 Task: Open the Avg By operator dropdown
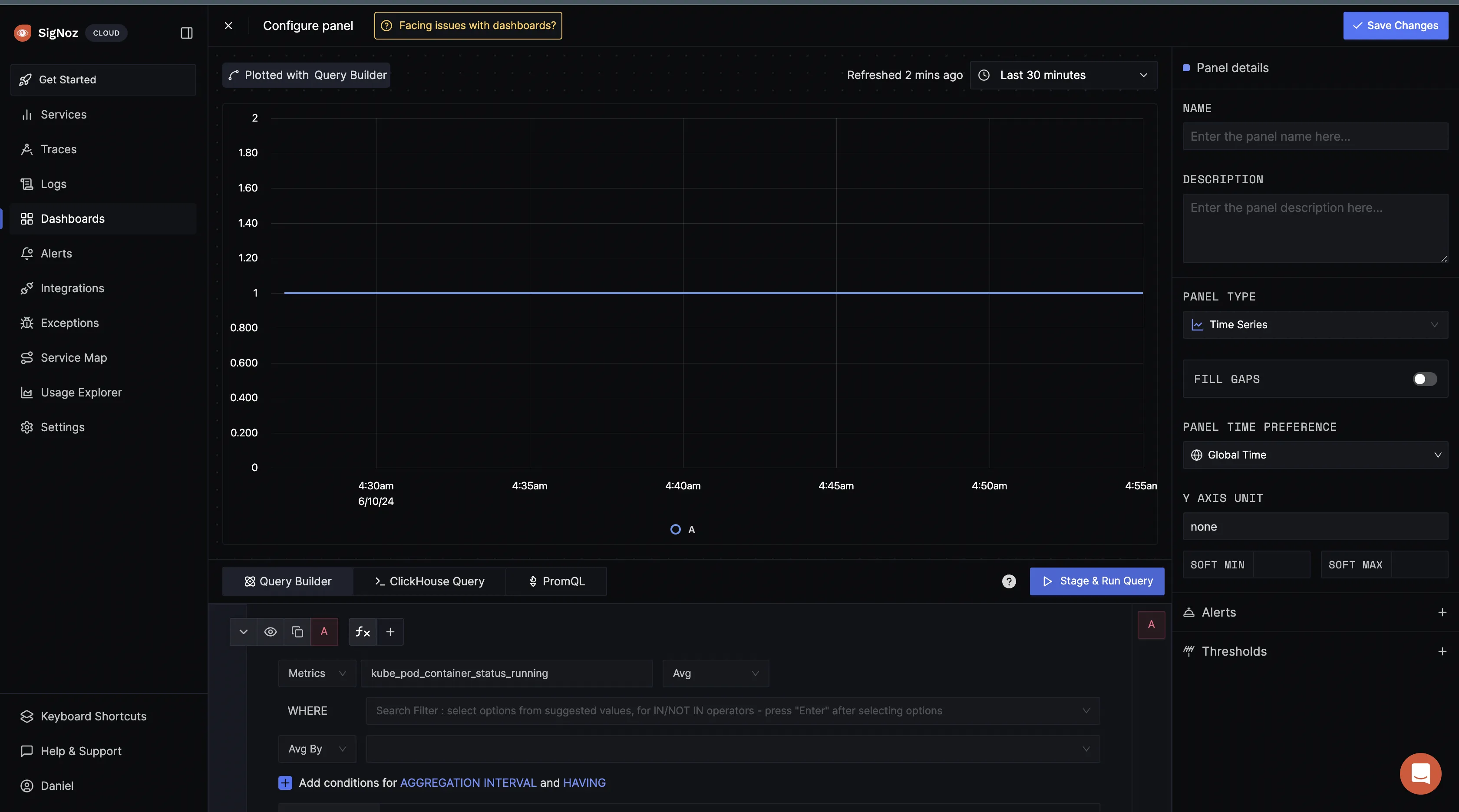pos(317,749)
